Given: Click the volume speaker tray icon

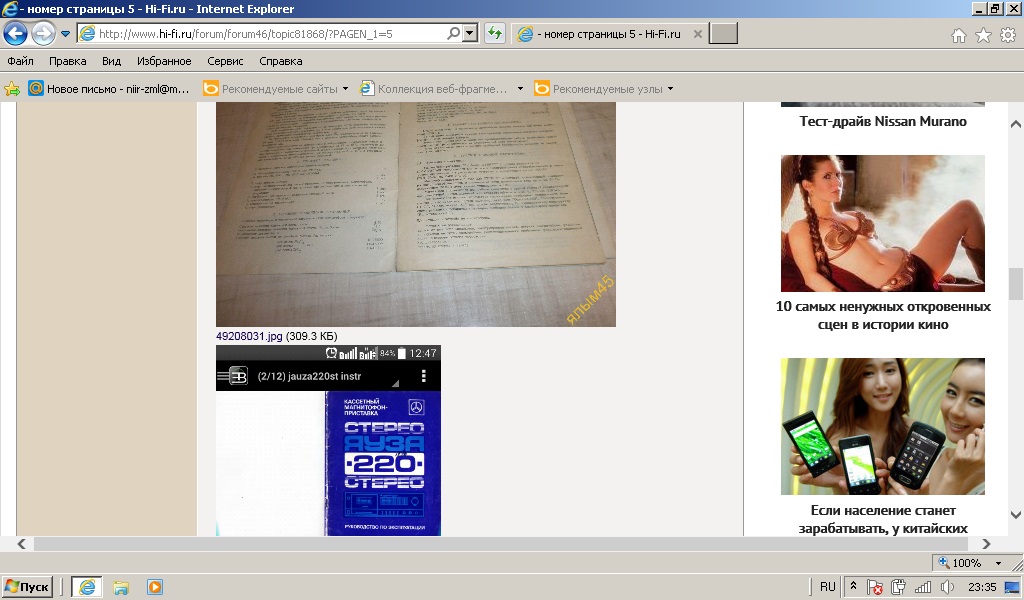Looking at the screenshot, I should 947,587.
